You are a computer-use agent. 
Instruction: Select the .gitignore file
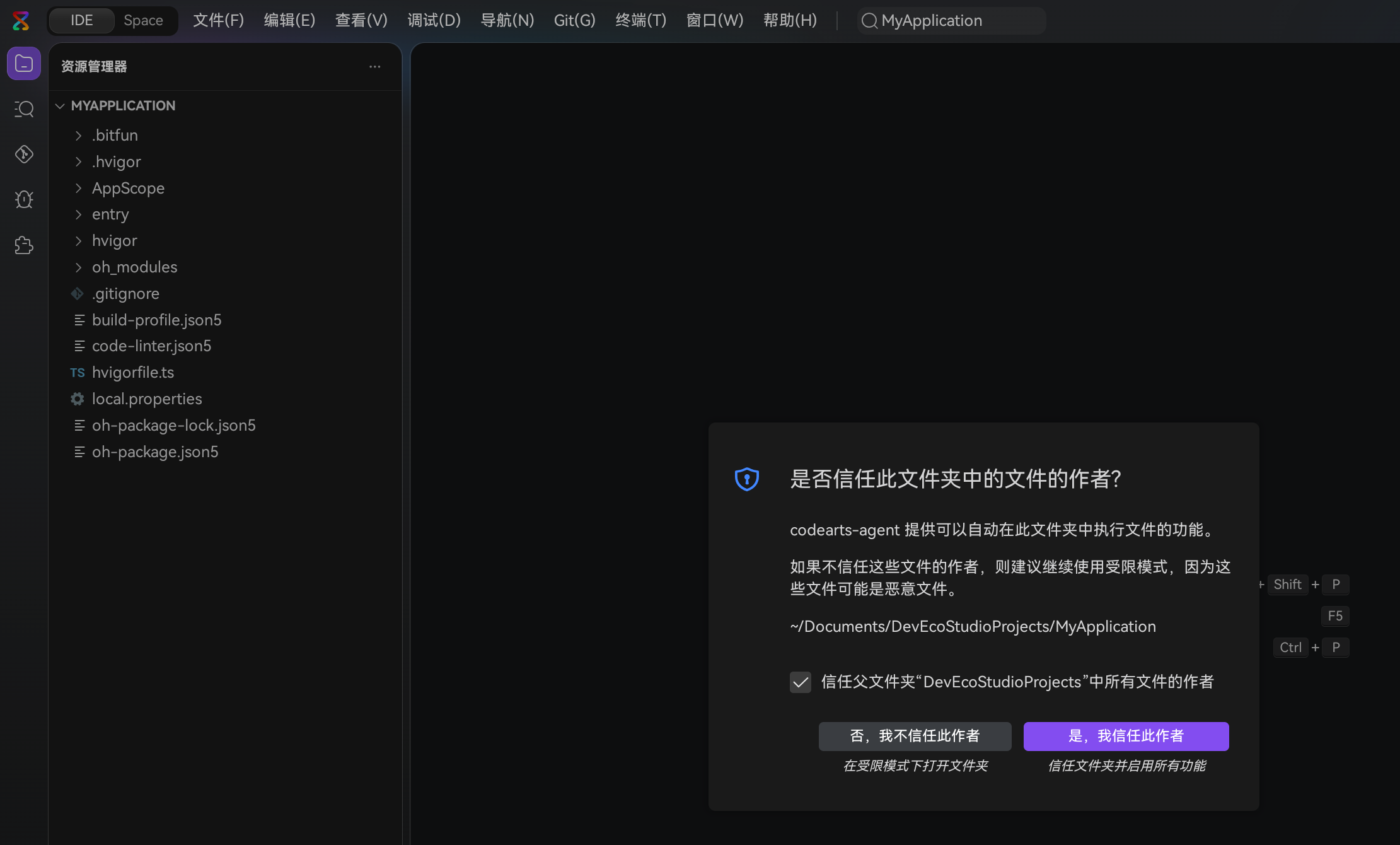point(225,294)
